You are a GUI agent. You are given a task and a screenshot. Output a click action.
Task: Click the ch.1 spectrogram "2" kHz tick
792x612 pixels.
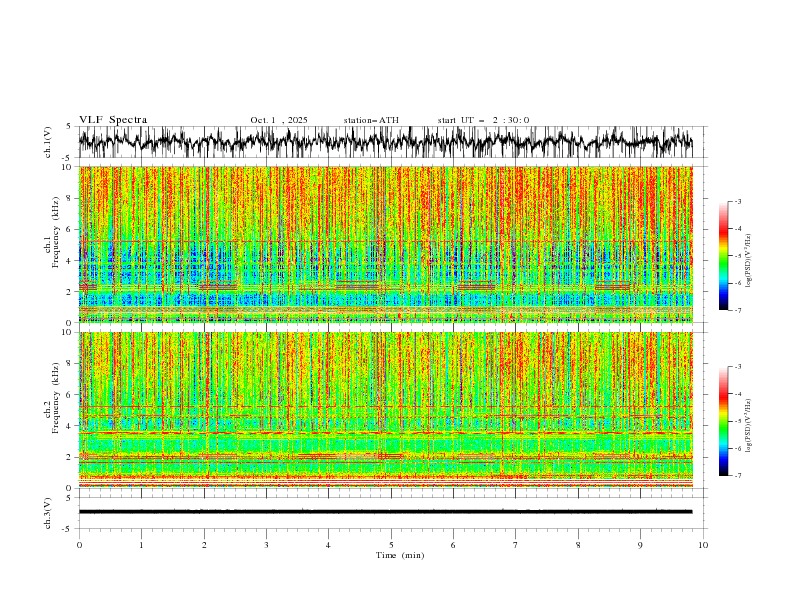coord(70,292)
